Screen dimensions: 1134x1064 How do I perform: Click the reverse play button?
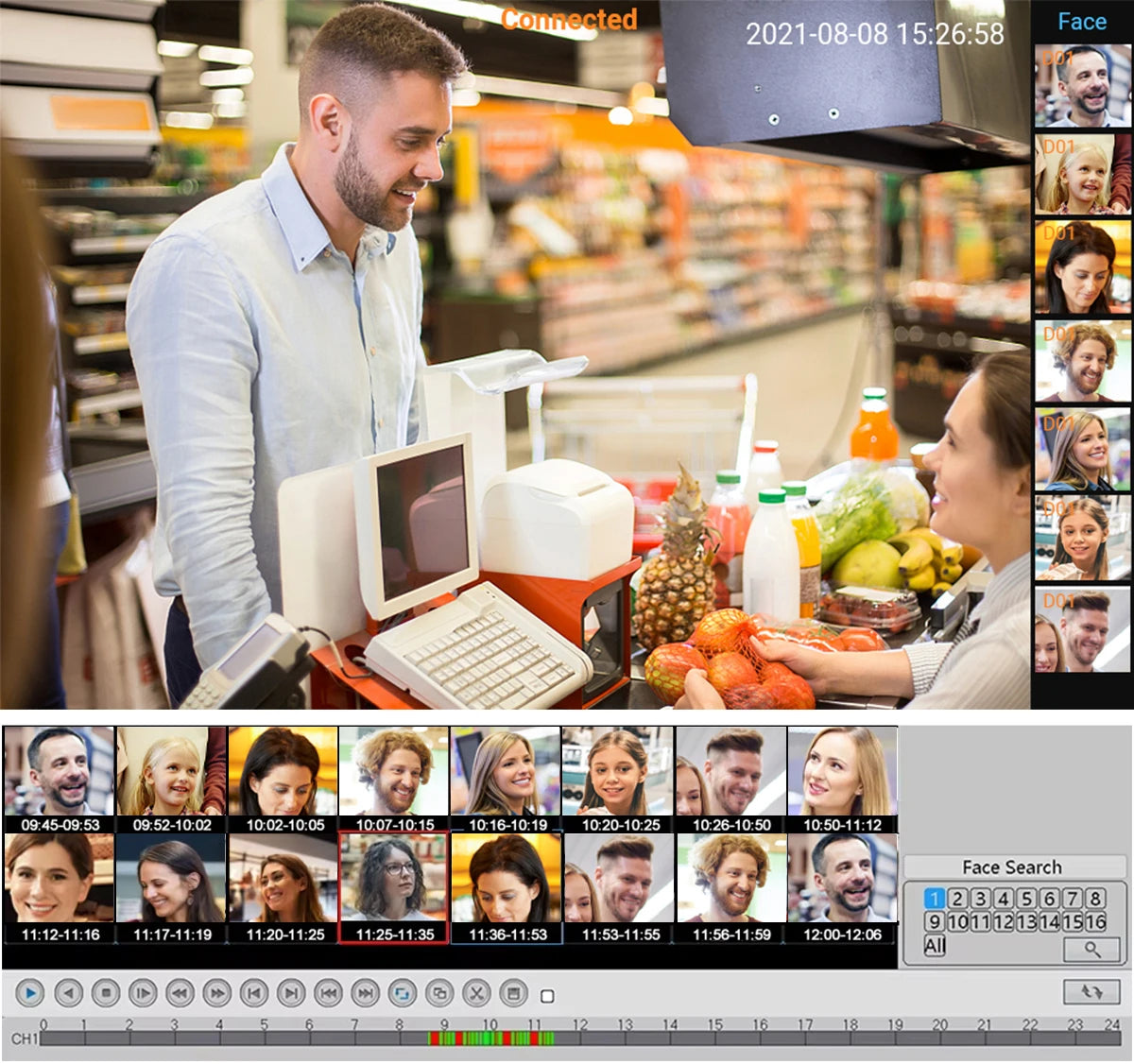(68, 993)
